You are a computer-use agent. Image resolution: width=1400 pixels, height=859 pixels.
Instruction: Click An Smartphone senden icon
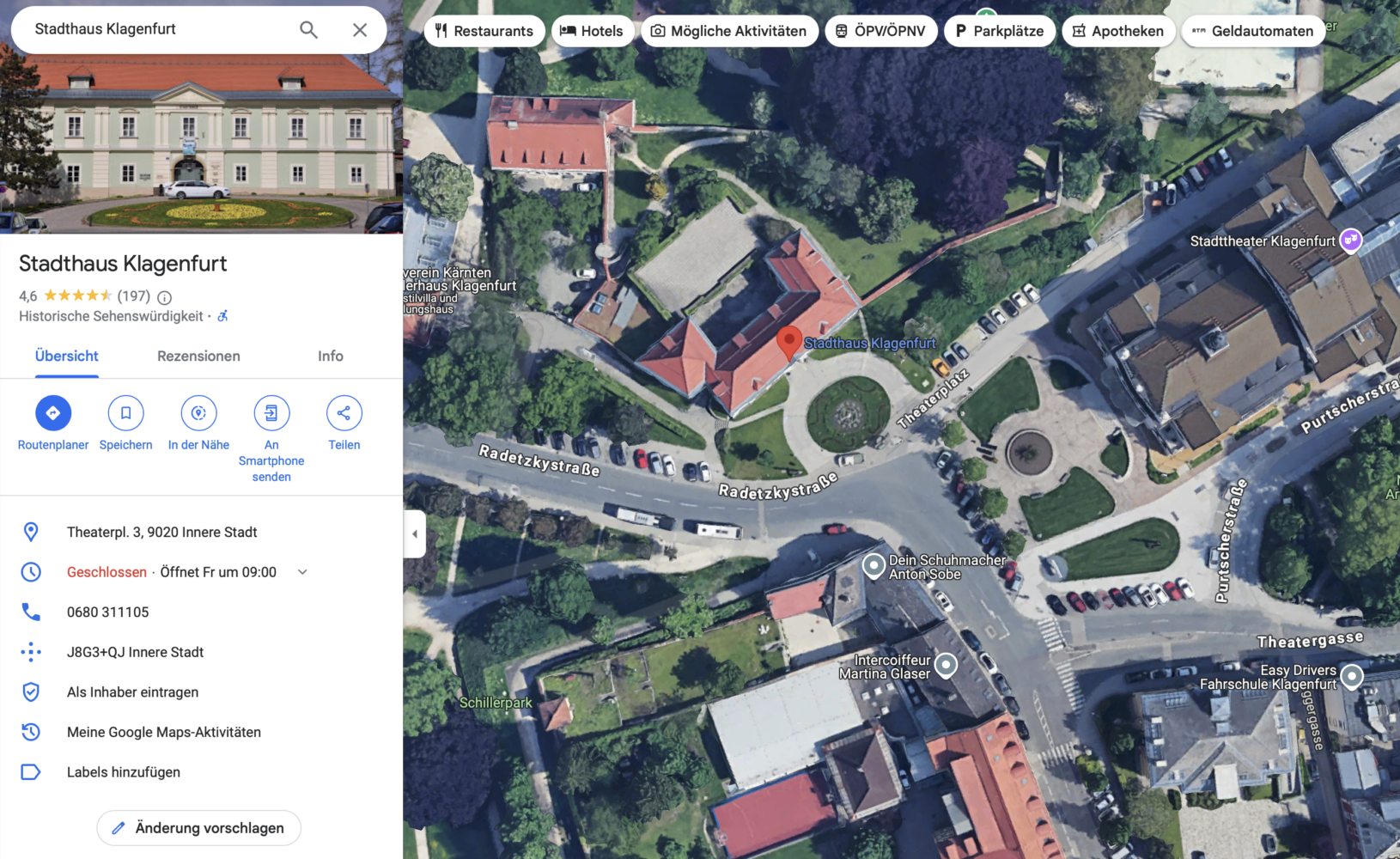coord(271,413)
